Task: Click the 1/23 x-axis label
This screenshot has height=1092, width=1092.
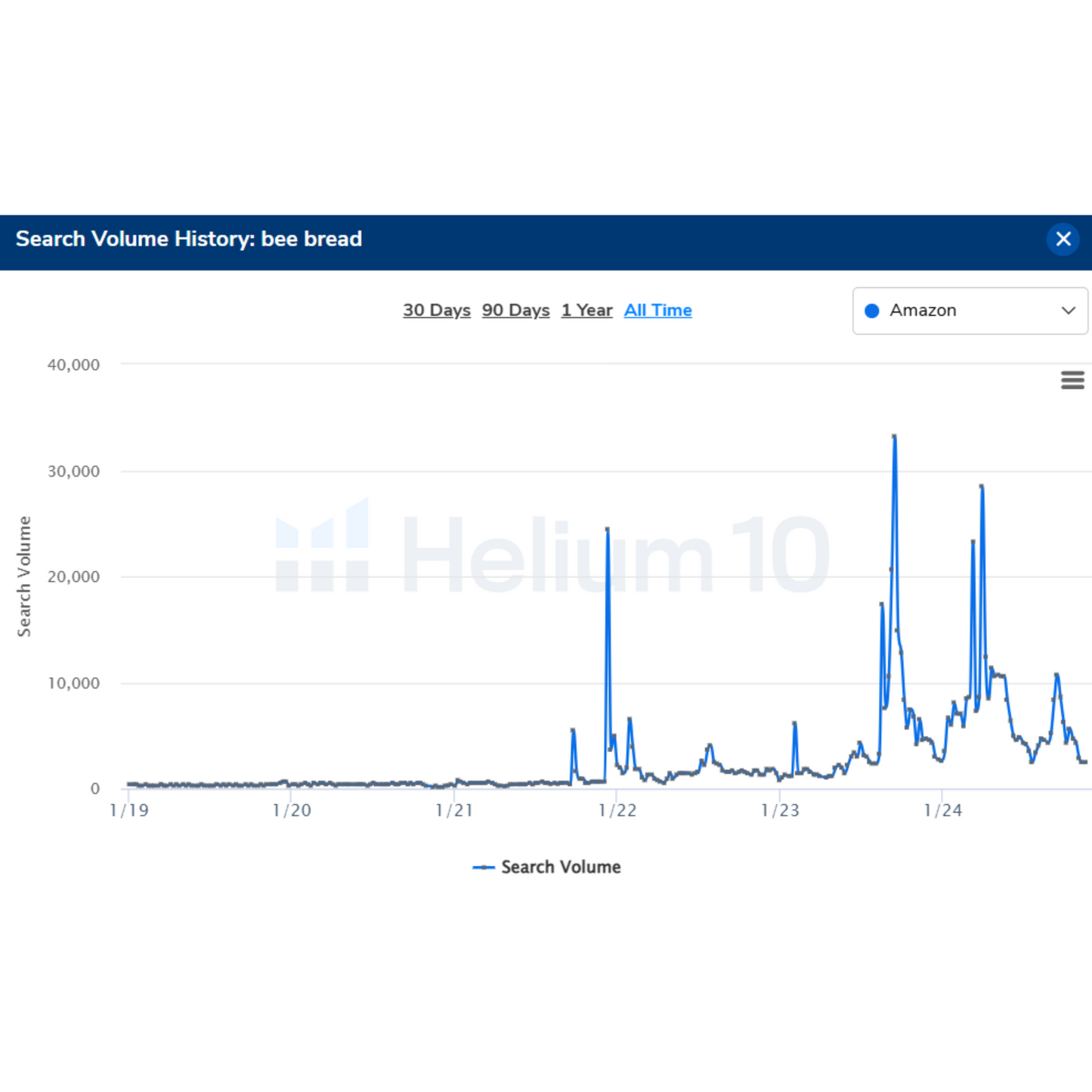Action: (x=780, y=811)
